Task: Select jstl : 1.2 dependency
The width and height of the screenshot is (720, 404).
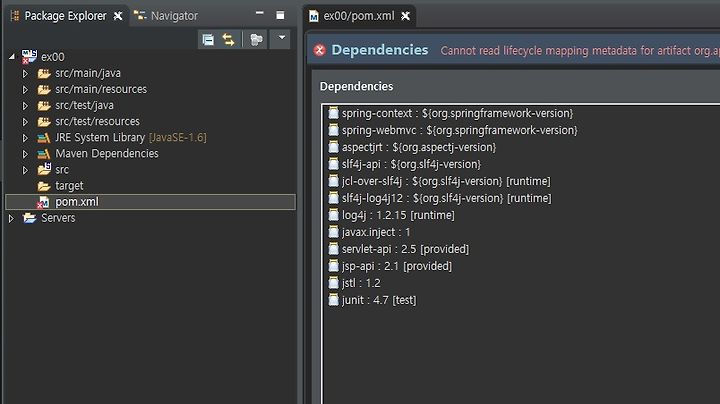Action: coord(361,283)
